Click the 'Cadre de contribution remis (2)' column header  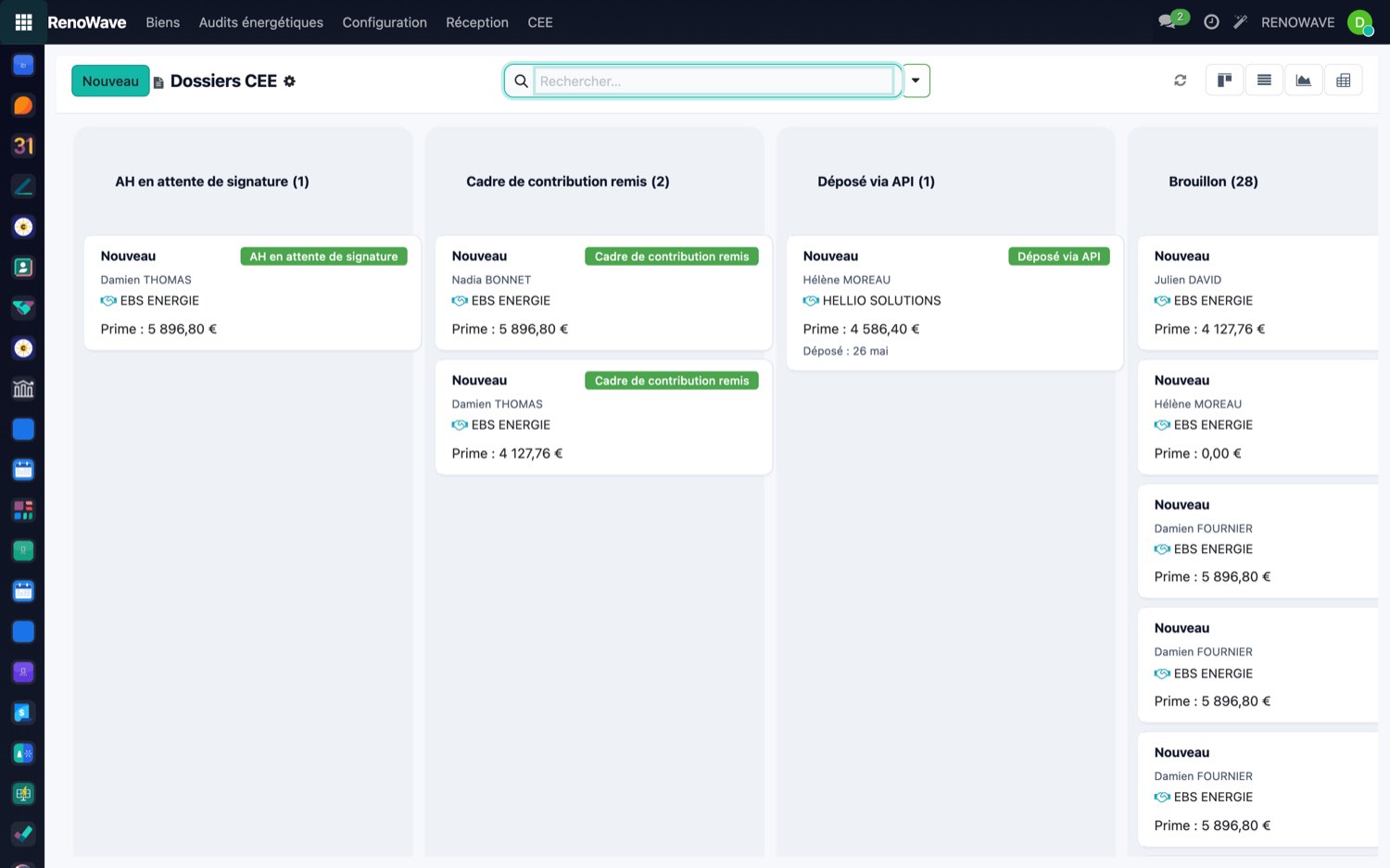pyautogui.click(x=568, y=182)
